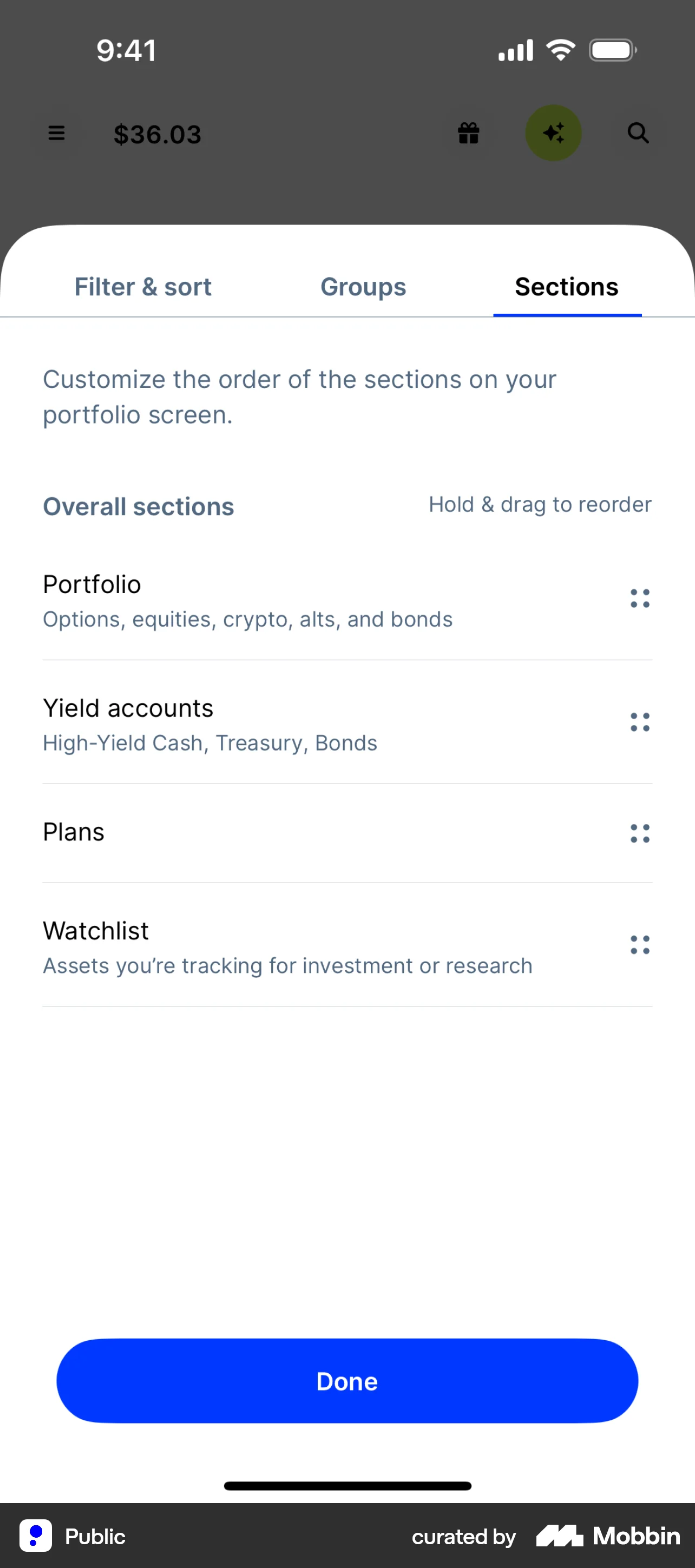Tap the Mobbin logo

608,1536
